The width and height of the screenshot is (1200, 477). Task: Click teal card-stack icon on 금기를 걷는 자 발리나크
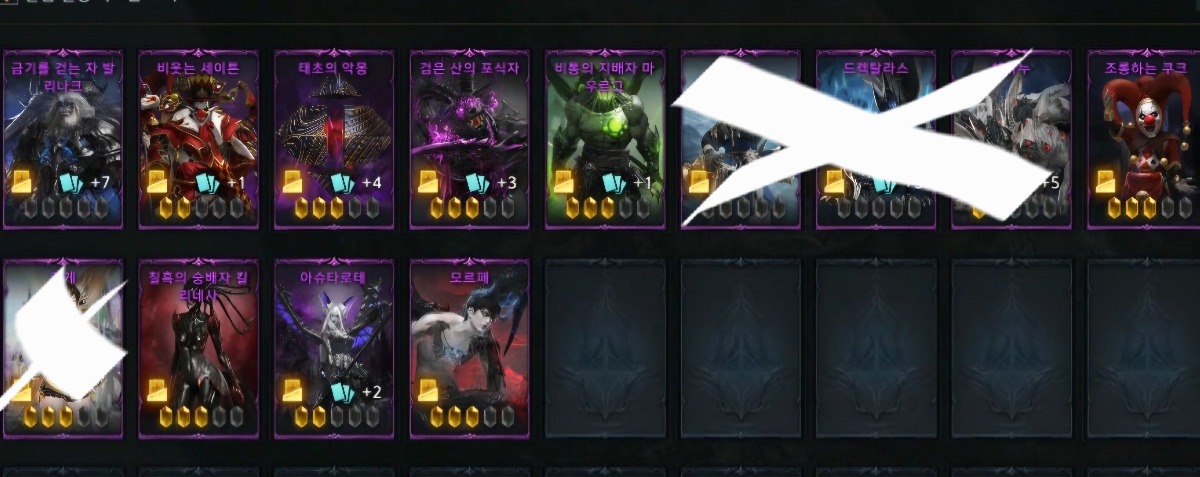coord(70,182)
